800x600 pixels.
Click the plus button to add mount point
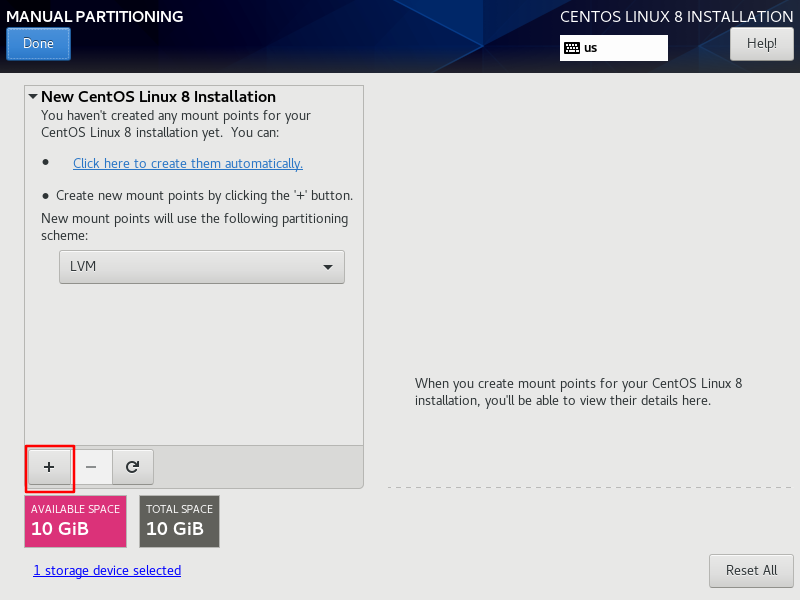[x=49, y=467]
